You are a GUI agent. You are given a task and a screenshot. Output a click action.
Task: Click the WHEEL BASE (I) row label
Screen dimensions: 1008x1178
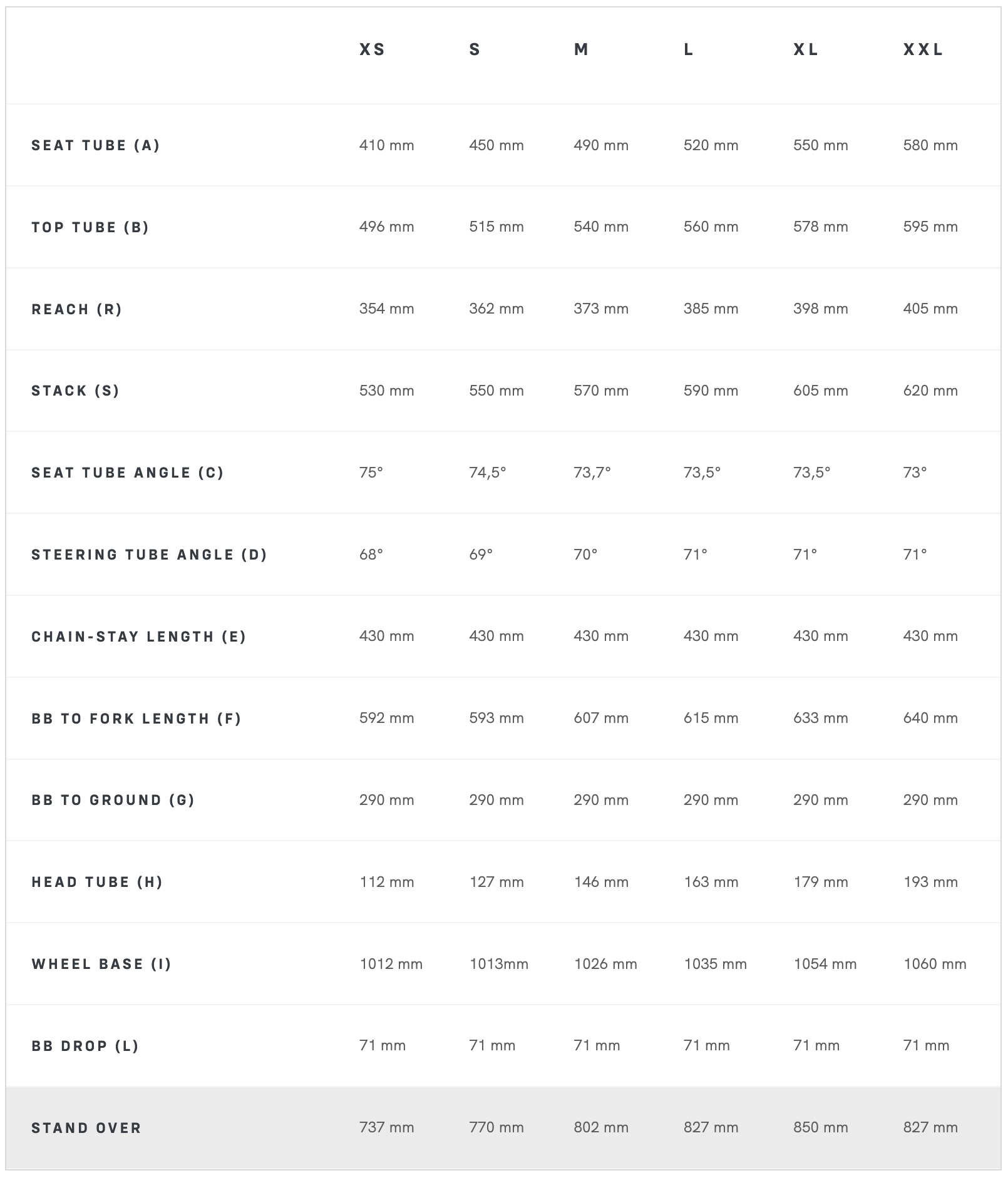coord(101,964)
